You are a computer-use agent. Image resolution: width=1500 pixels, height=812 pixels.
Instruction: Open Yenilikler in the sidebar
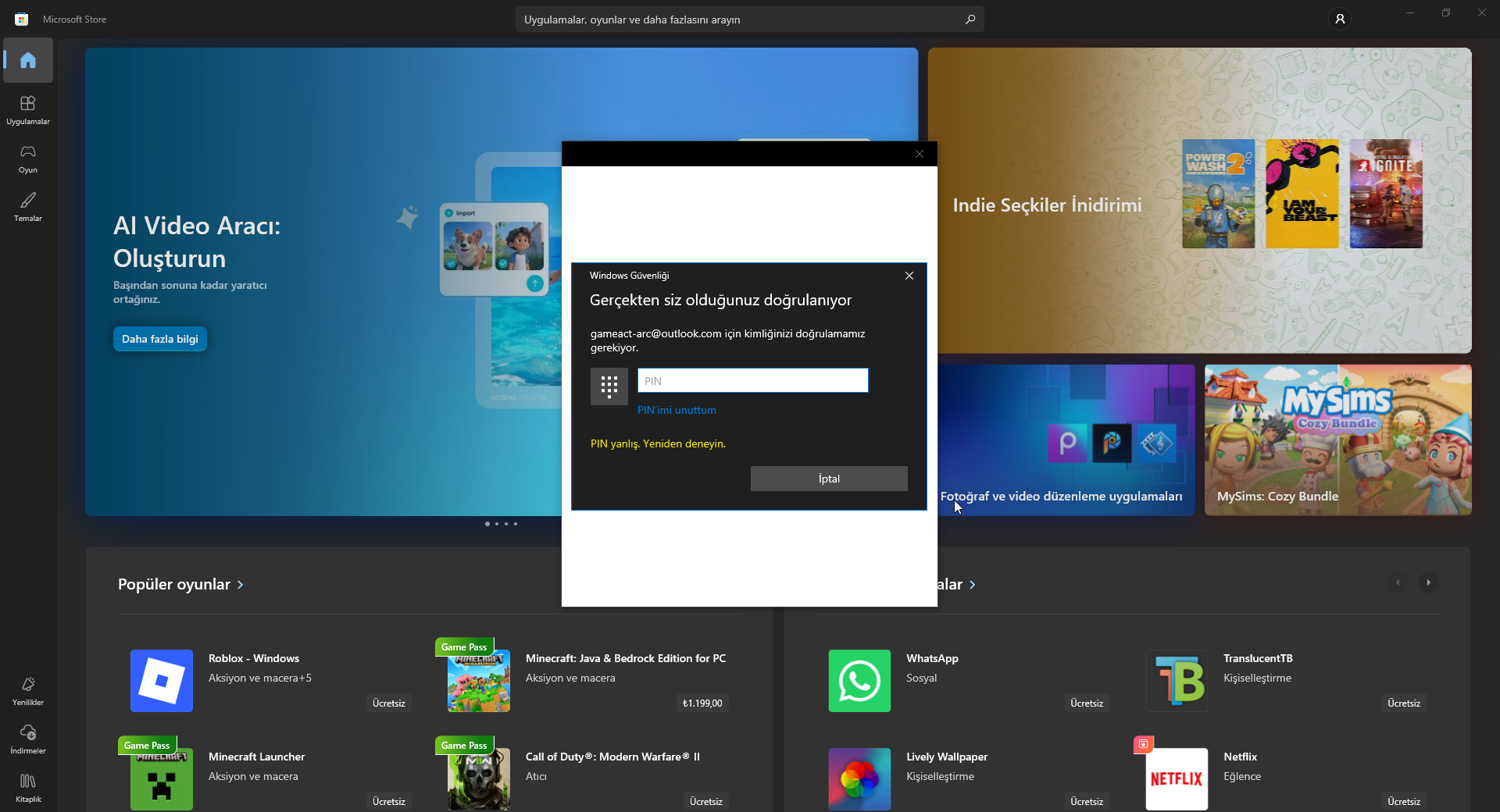click(28, 690)
